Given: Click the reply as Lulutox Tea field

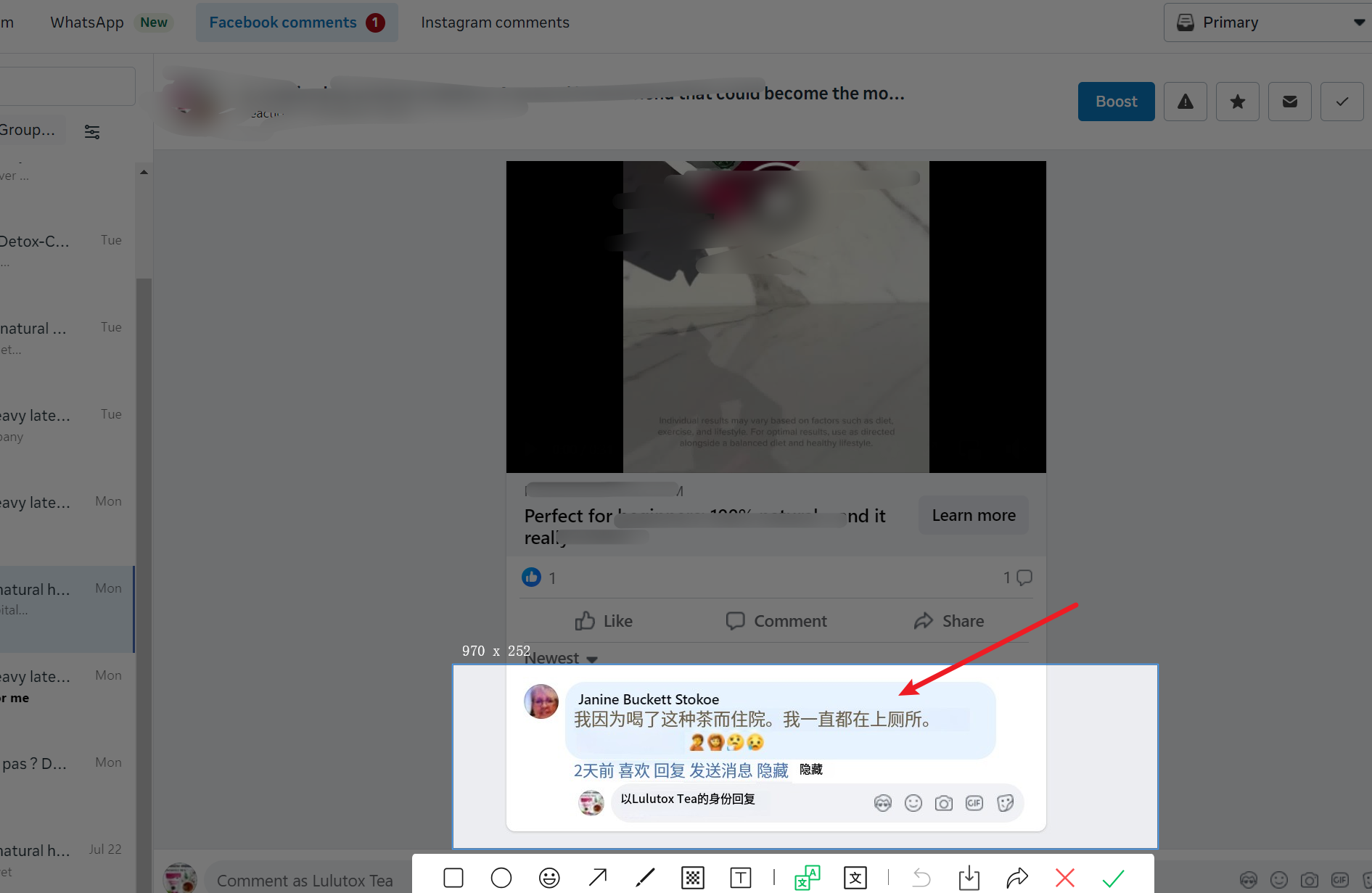Looking at the screenshot, I should pos(740,800).
